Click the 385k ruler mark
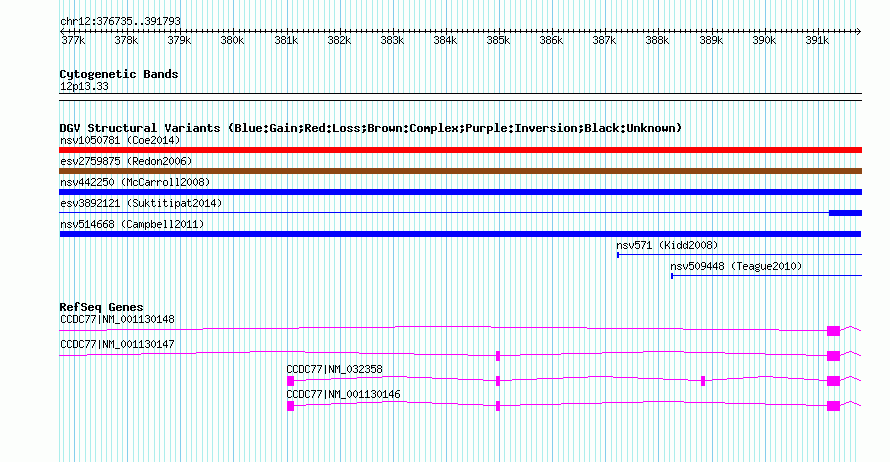Viewport: 890px width, 462px height. pyautogui.click(x=498, y=40)
